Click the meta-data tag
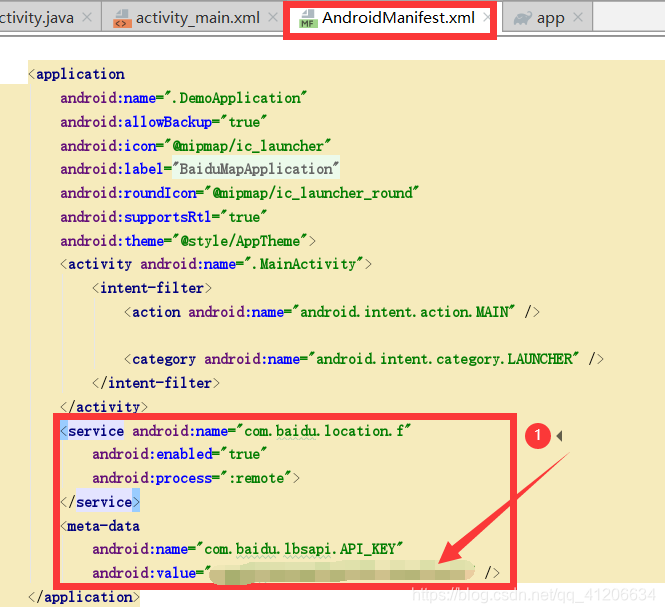This screenshot has height=613, width=665. [x=100, y=526]
